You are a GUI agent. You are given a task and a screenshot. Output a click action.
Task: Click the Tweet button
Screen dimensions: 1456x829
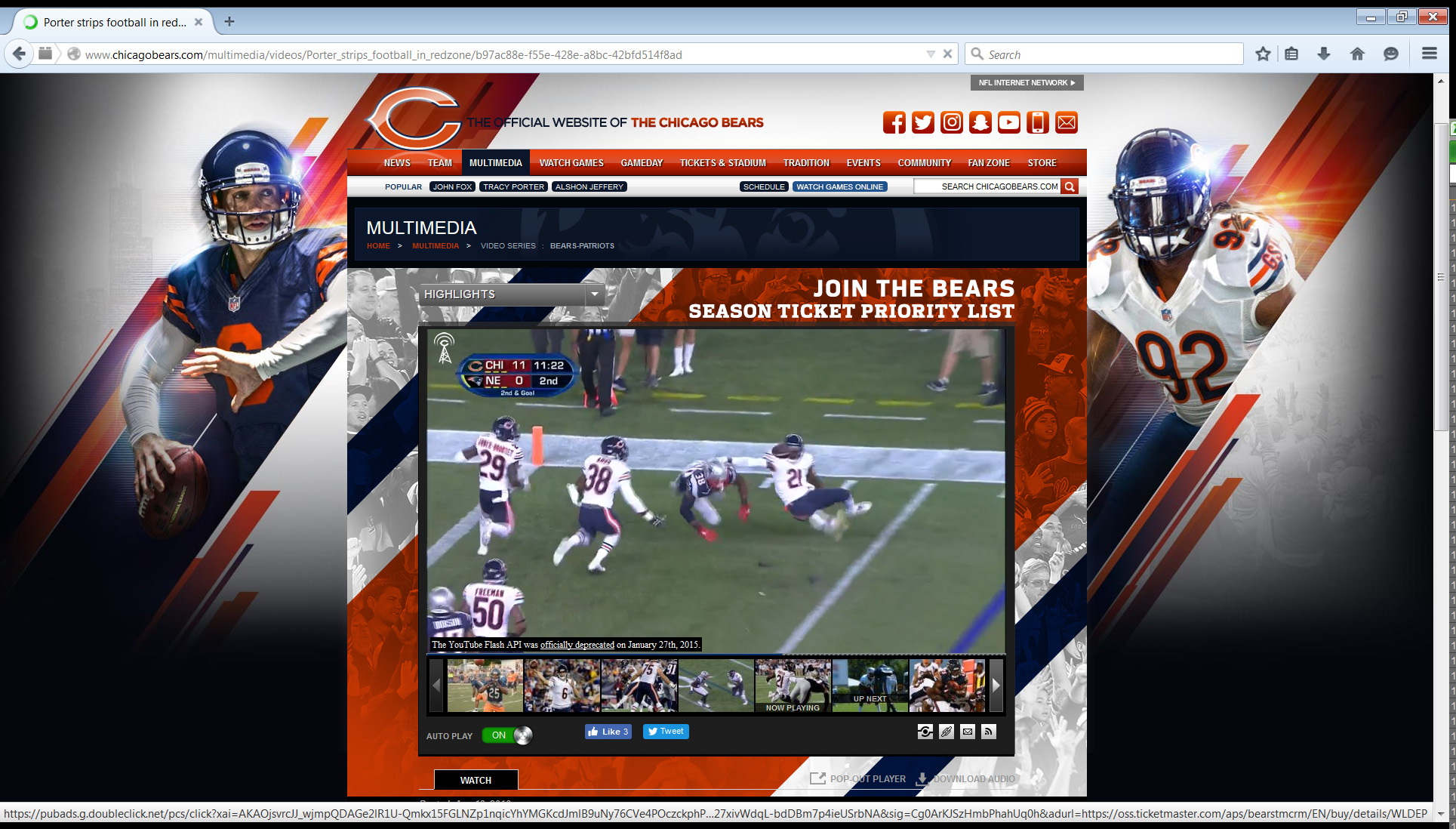pos(666,732)
